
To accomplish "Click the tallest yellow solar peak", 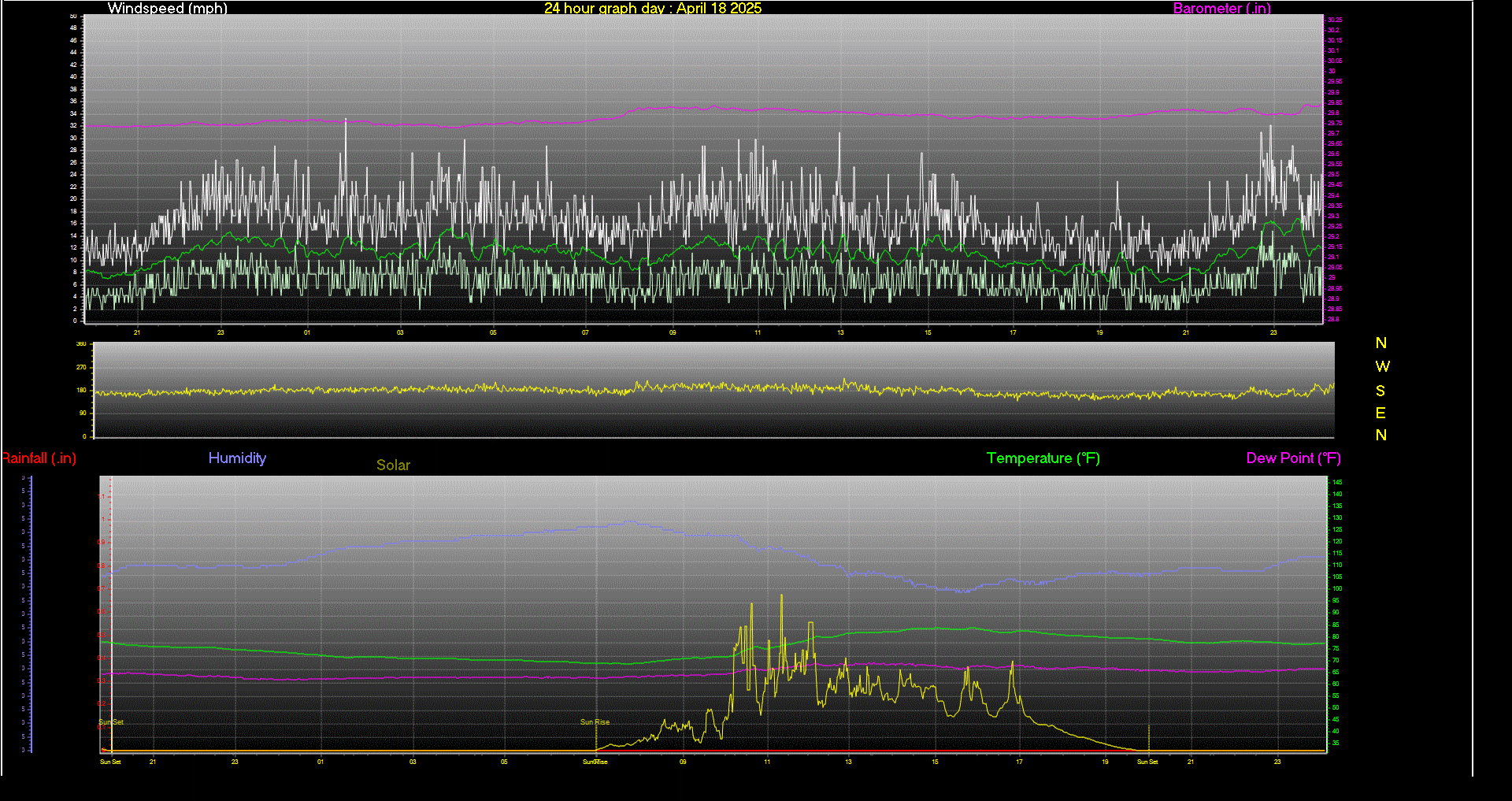I will [x=781, y=596].
